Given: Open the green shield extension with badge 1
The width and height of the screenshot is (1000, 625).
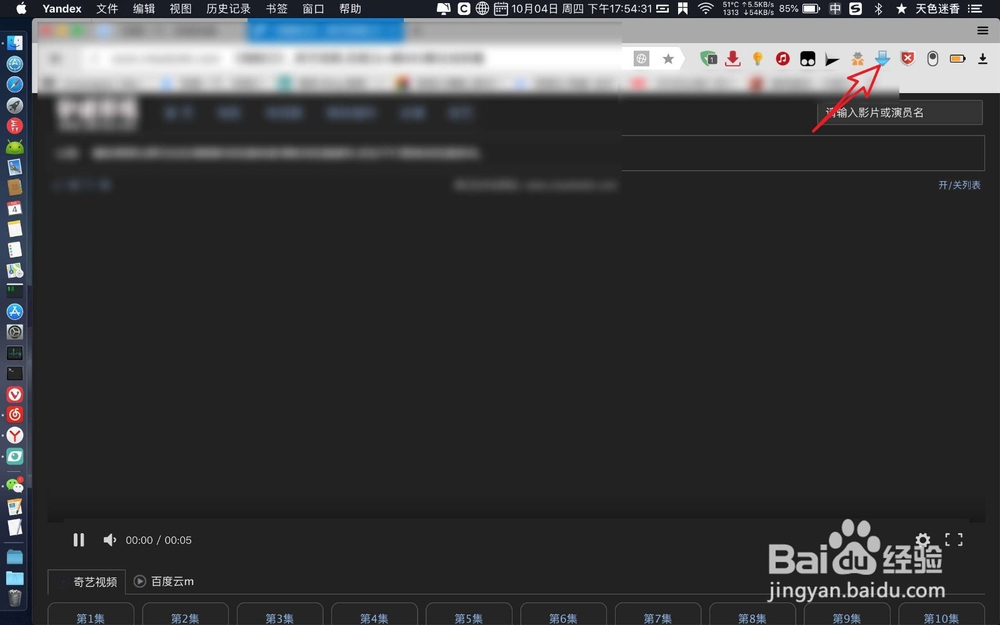Looking at the screenshot, I should point(708,59).
